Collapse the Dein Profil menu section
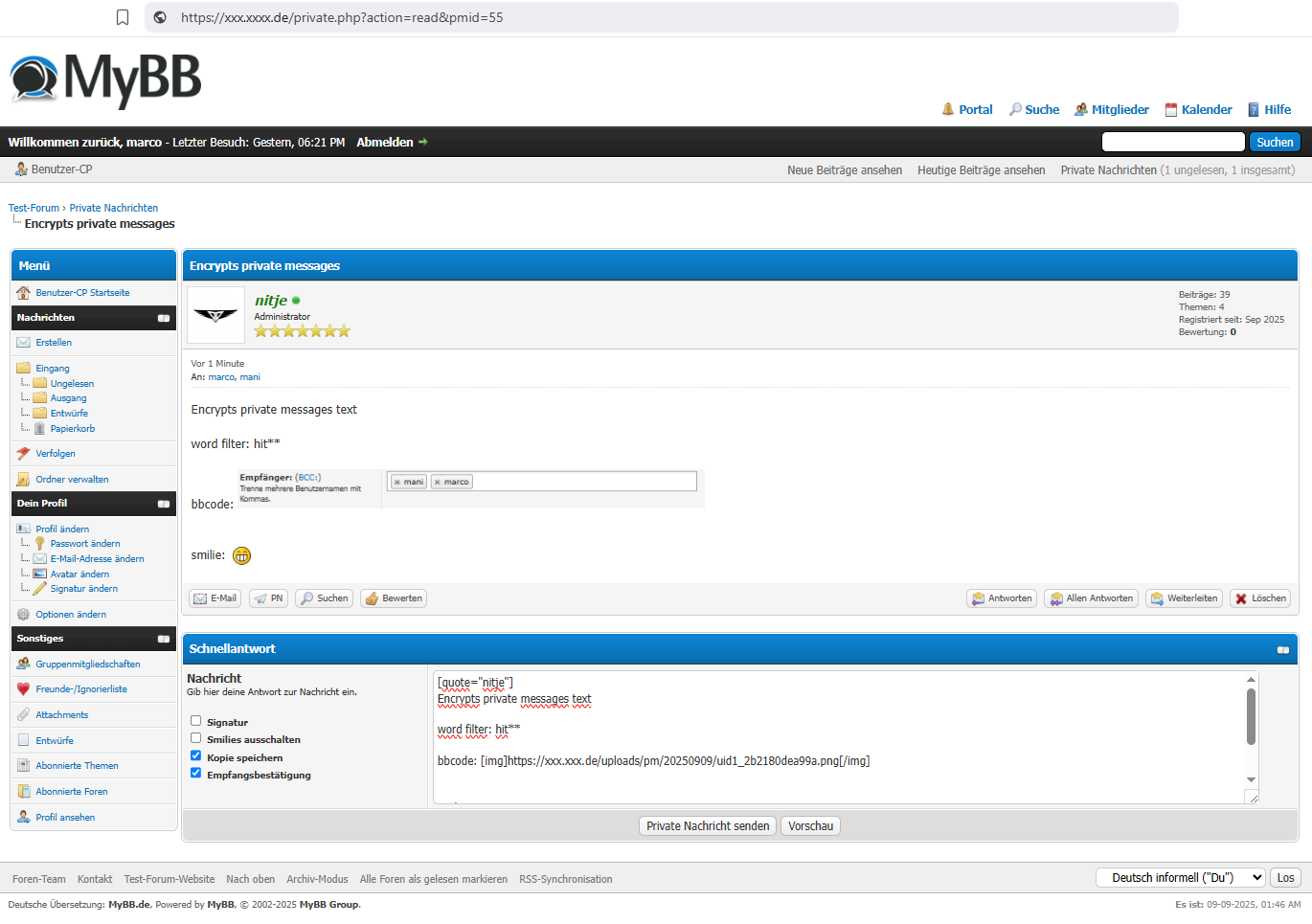The width and height of the screenshot is (1312, 924). point(164,504)
